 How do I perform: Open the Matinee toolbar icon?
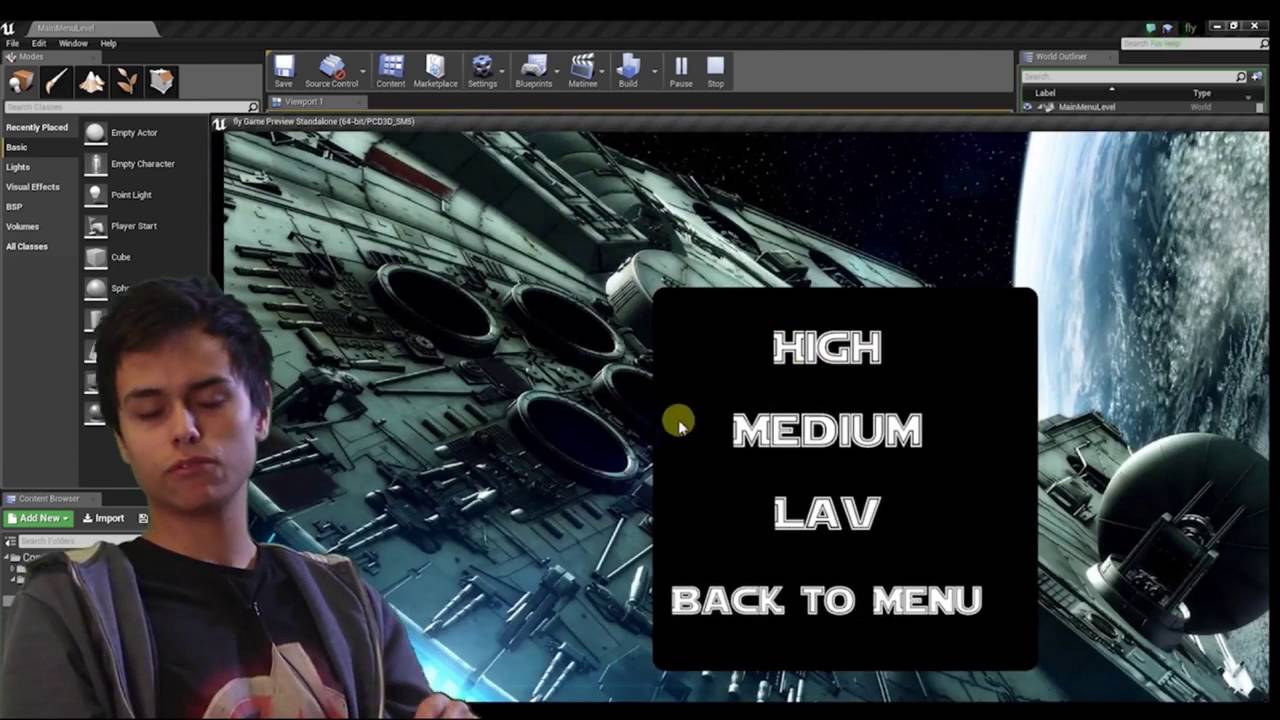tap(582, 67)
